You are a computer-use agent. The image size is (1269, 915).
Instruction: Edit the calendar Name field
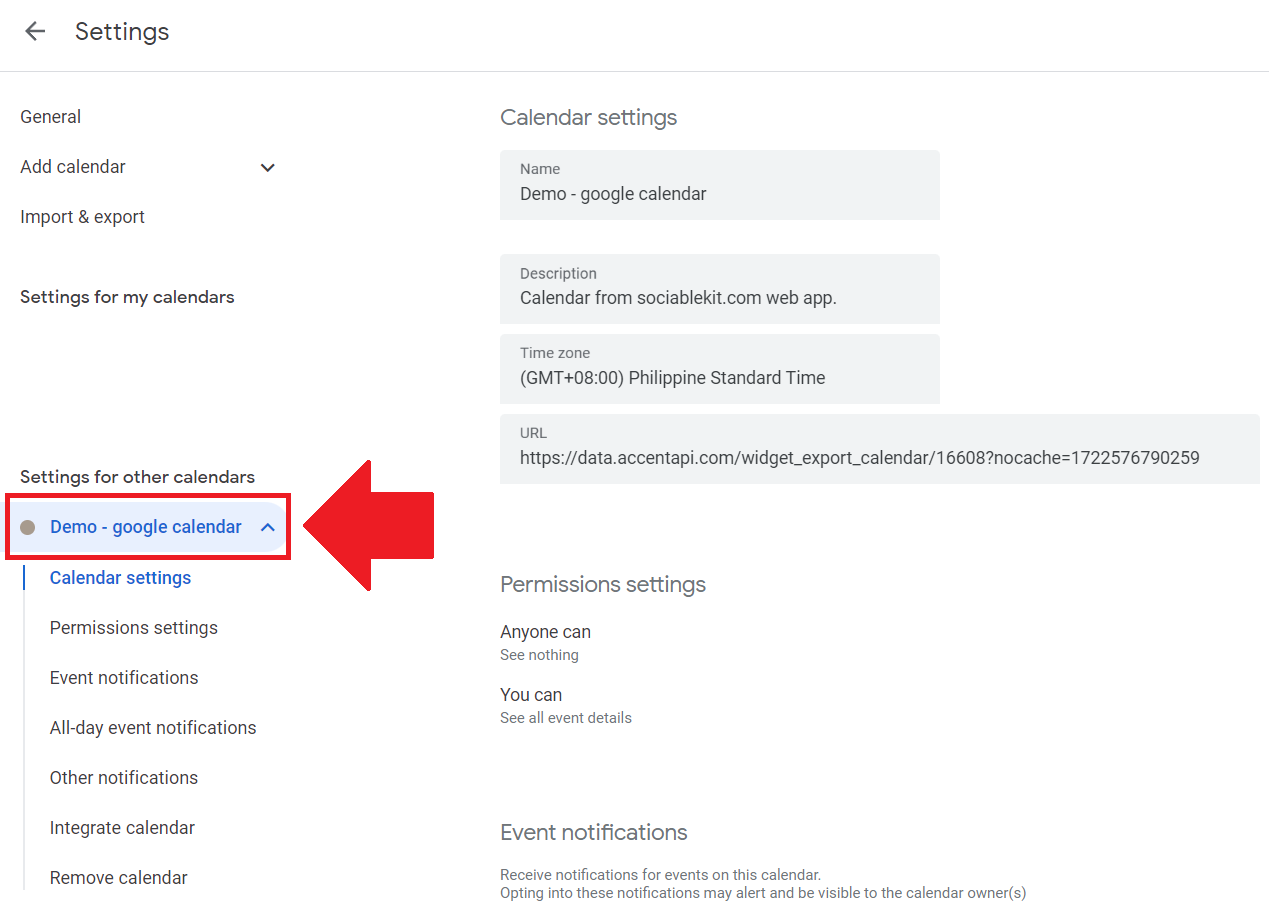[720, 185]
